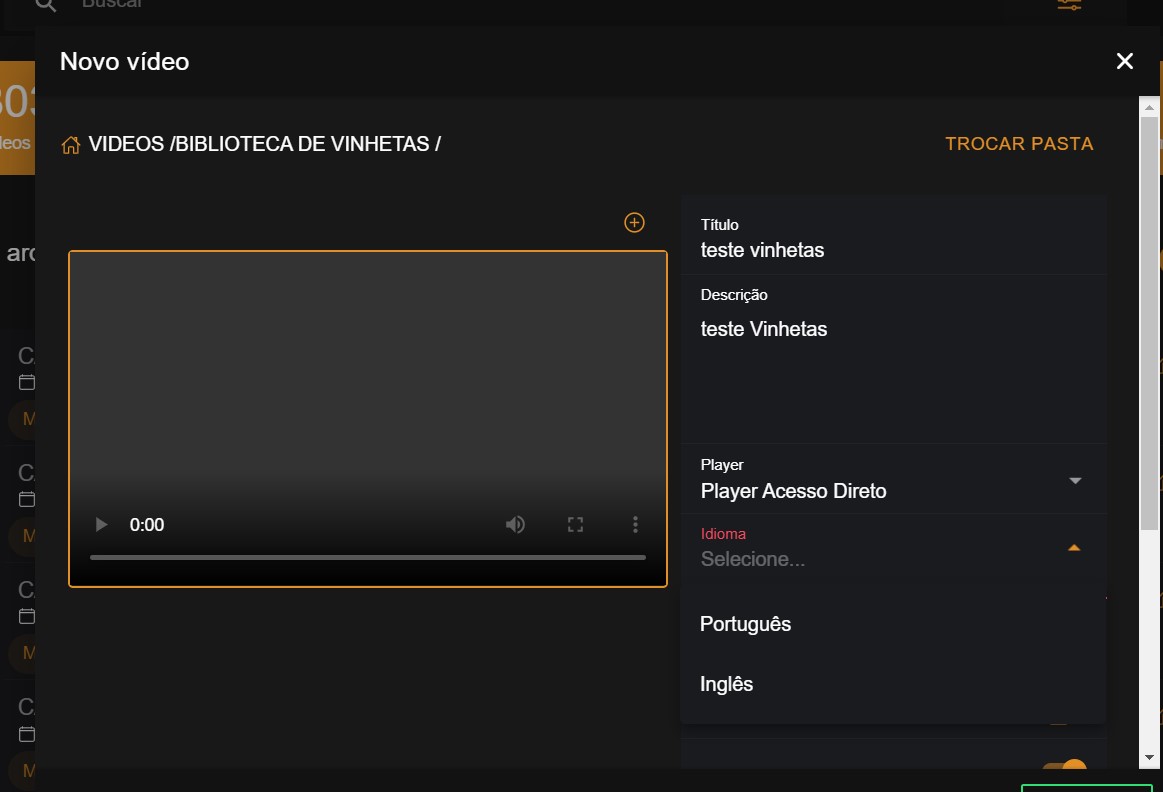
Task: Close the Novo vídeo dialog
Action: (1124, 61)
